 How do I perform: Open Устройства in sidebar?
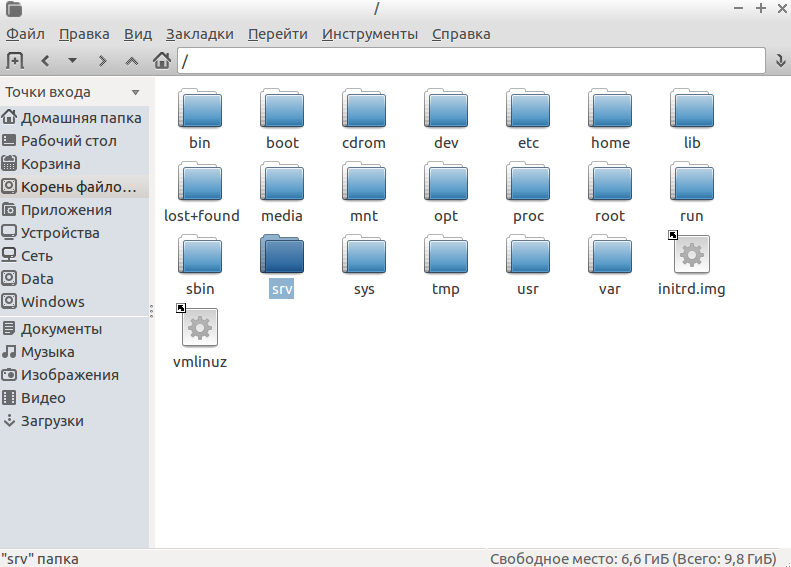pos(74,233)
